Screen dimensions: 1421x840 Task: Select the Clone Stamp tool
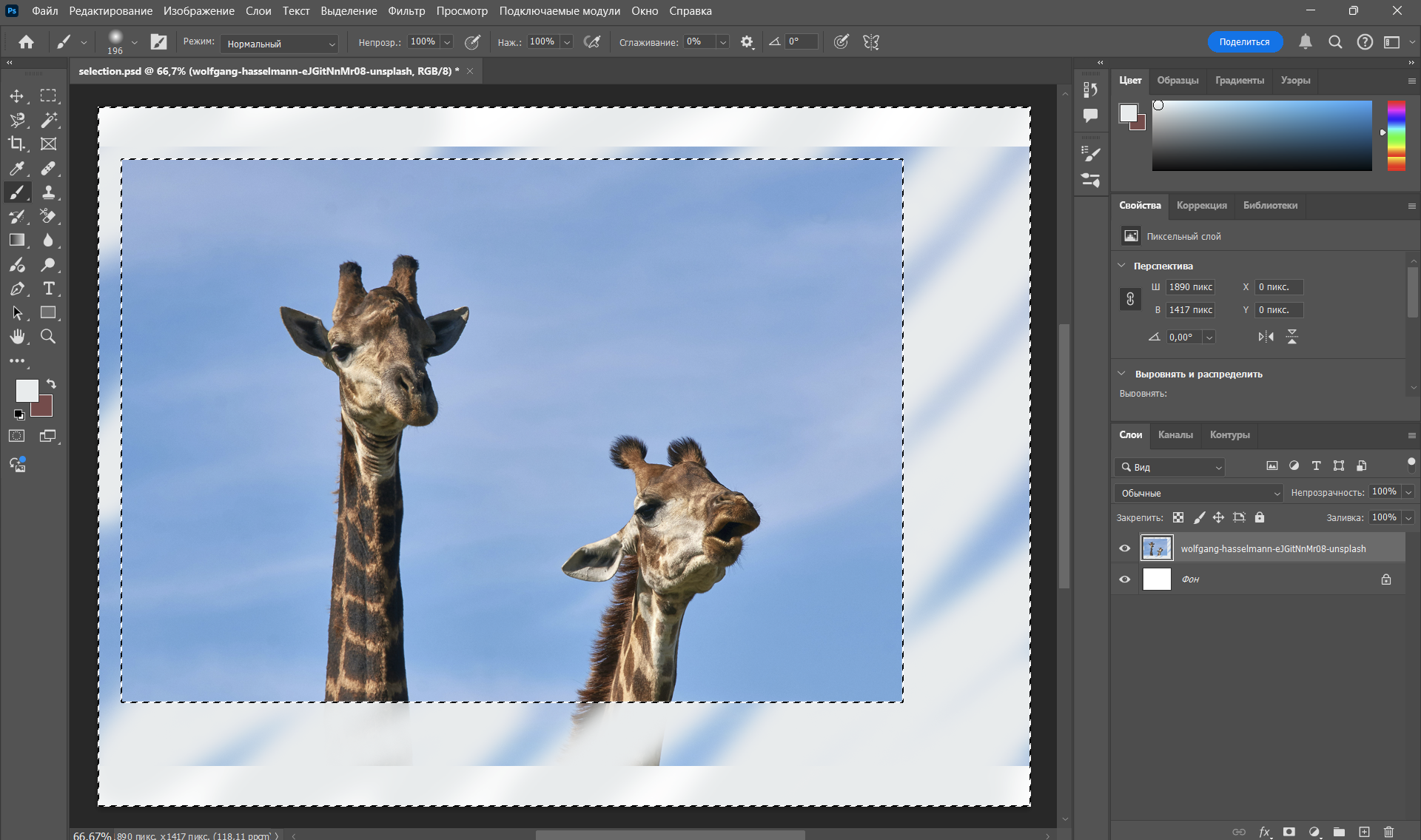pos(48,192)
